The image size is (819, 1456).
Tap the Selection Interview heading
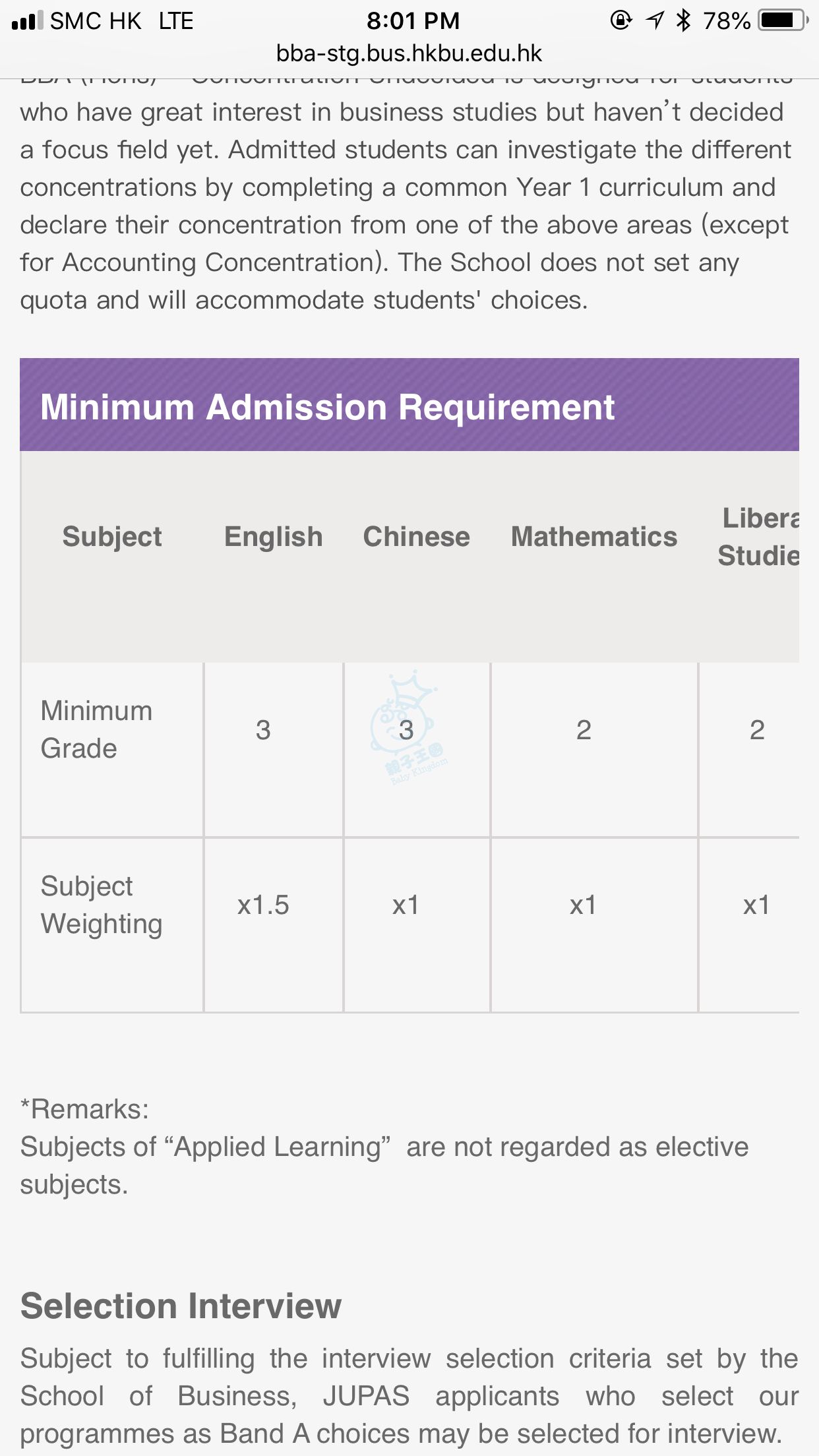pyautogui.click(x=181, y=1306)
